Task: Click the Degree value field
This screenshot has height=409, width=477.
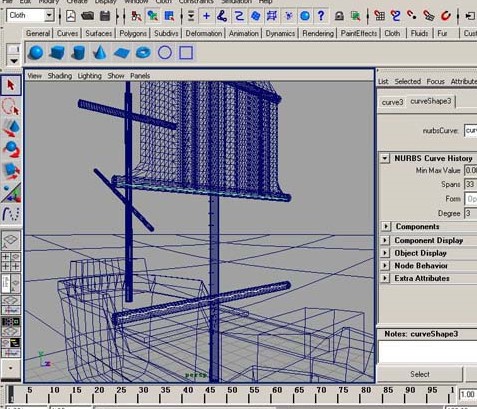Action: pyautogui.click(x=471, y=213)
